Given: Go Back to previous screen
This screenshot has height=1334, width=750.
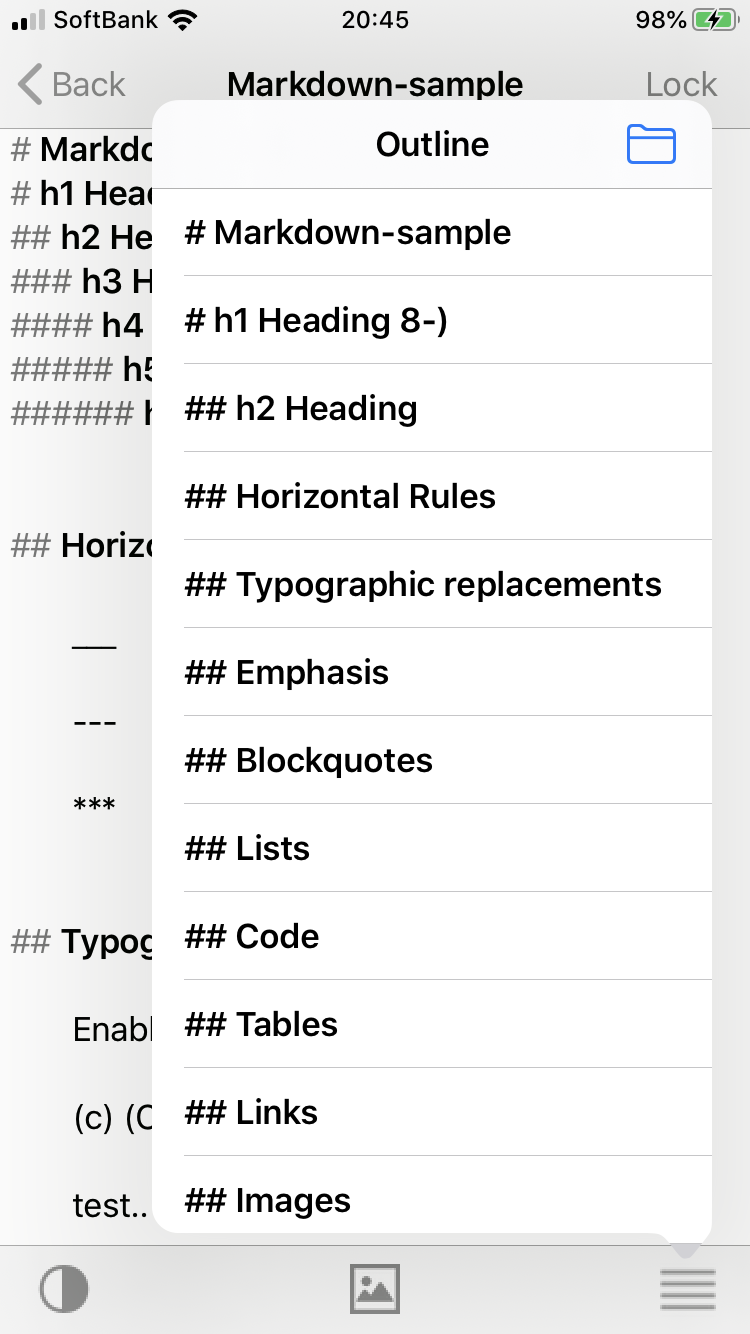Looking at the screenshot, I should coord(71,84).
